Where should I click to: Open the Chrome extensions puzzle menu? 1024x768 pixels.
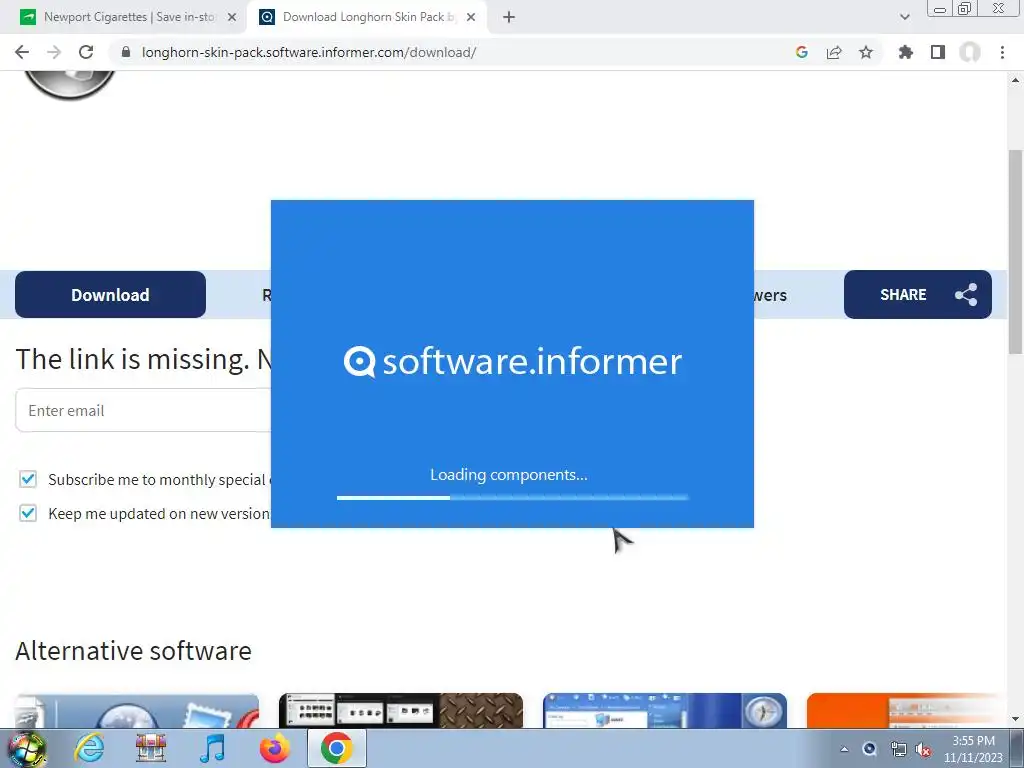(x=905, y=52)
